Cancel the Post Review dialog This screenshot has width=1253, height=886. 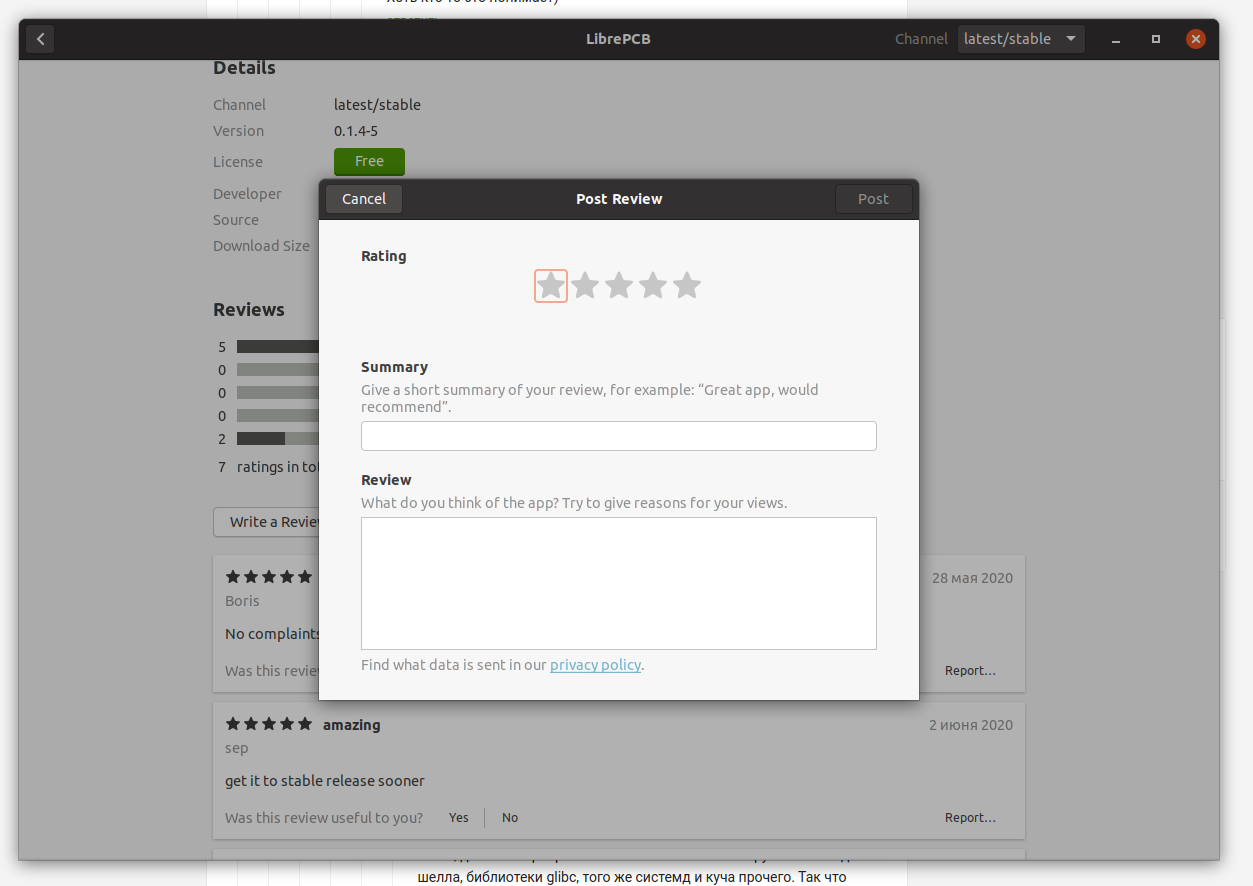(x=364, y=199)
